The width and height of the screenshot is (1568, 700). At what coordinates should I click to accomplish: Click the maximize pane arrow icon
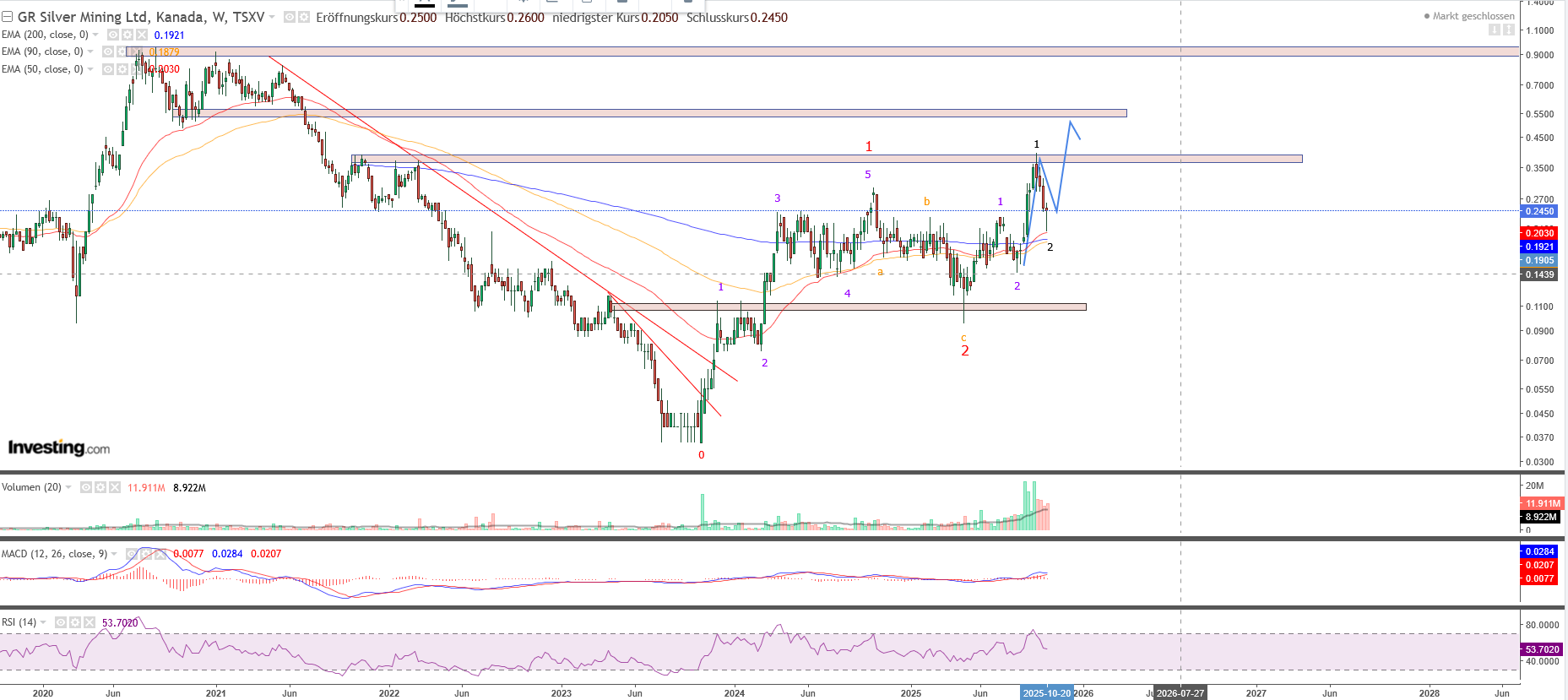click(x=1509, y=30)
